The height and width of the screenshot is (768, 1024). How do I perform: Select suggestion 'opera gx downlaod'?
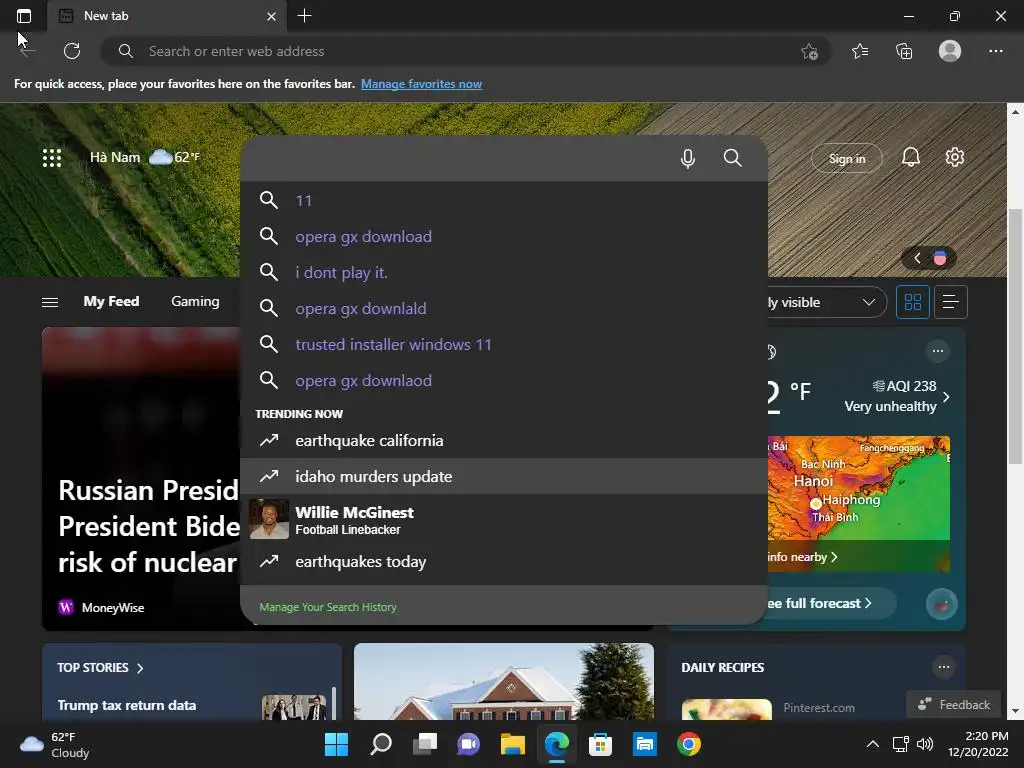[x=504, y=379]
